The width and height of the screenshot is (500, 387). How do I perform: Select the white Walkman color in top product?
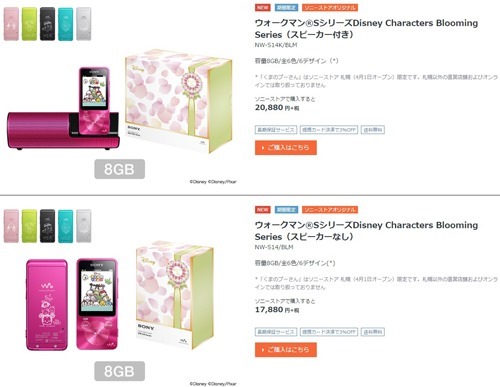coord(83,24)
